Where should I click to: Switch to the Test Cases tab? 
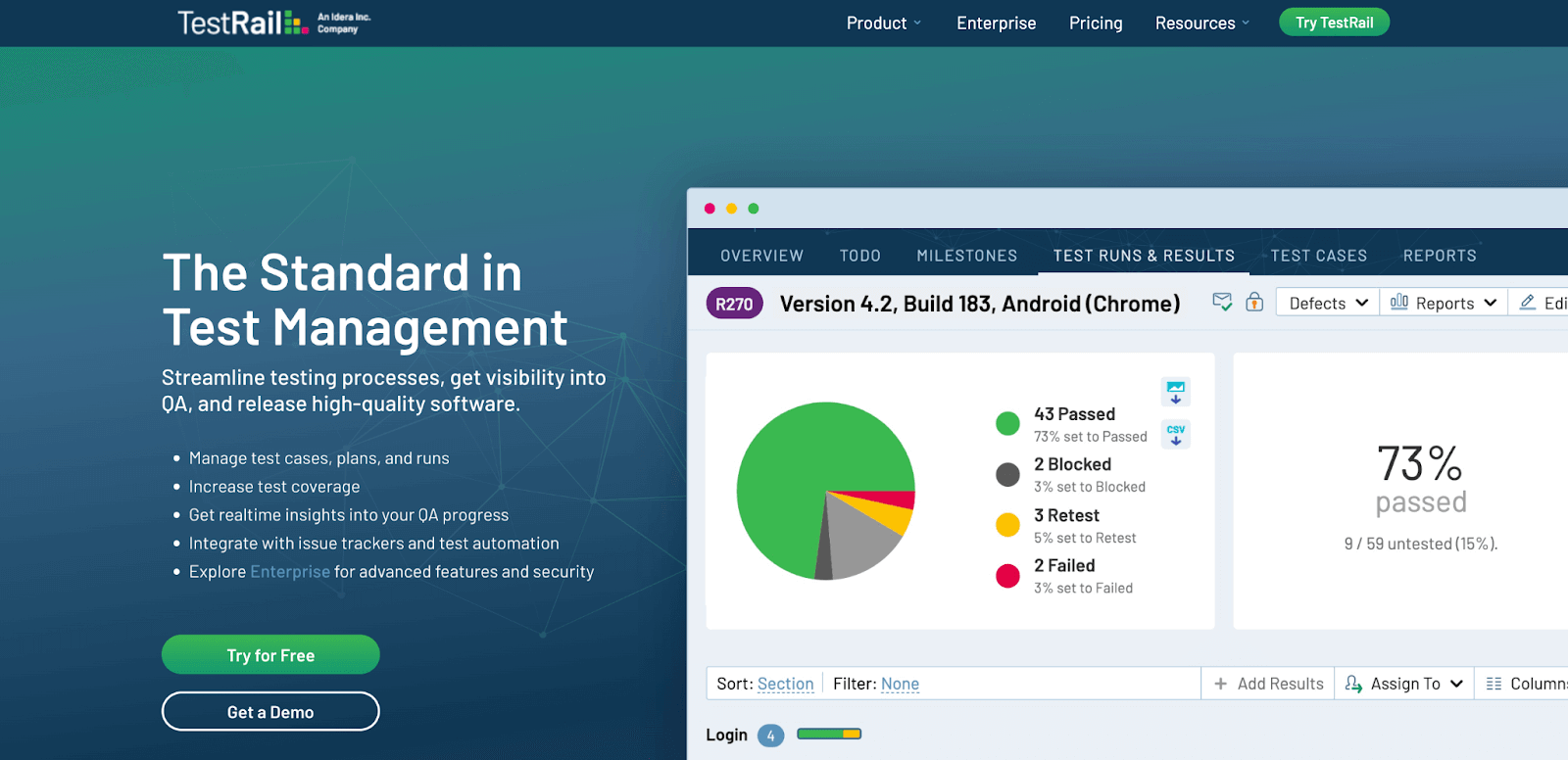pyautogui.click(x=1318, y=256)
